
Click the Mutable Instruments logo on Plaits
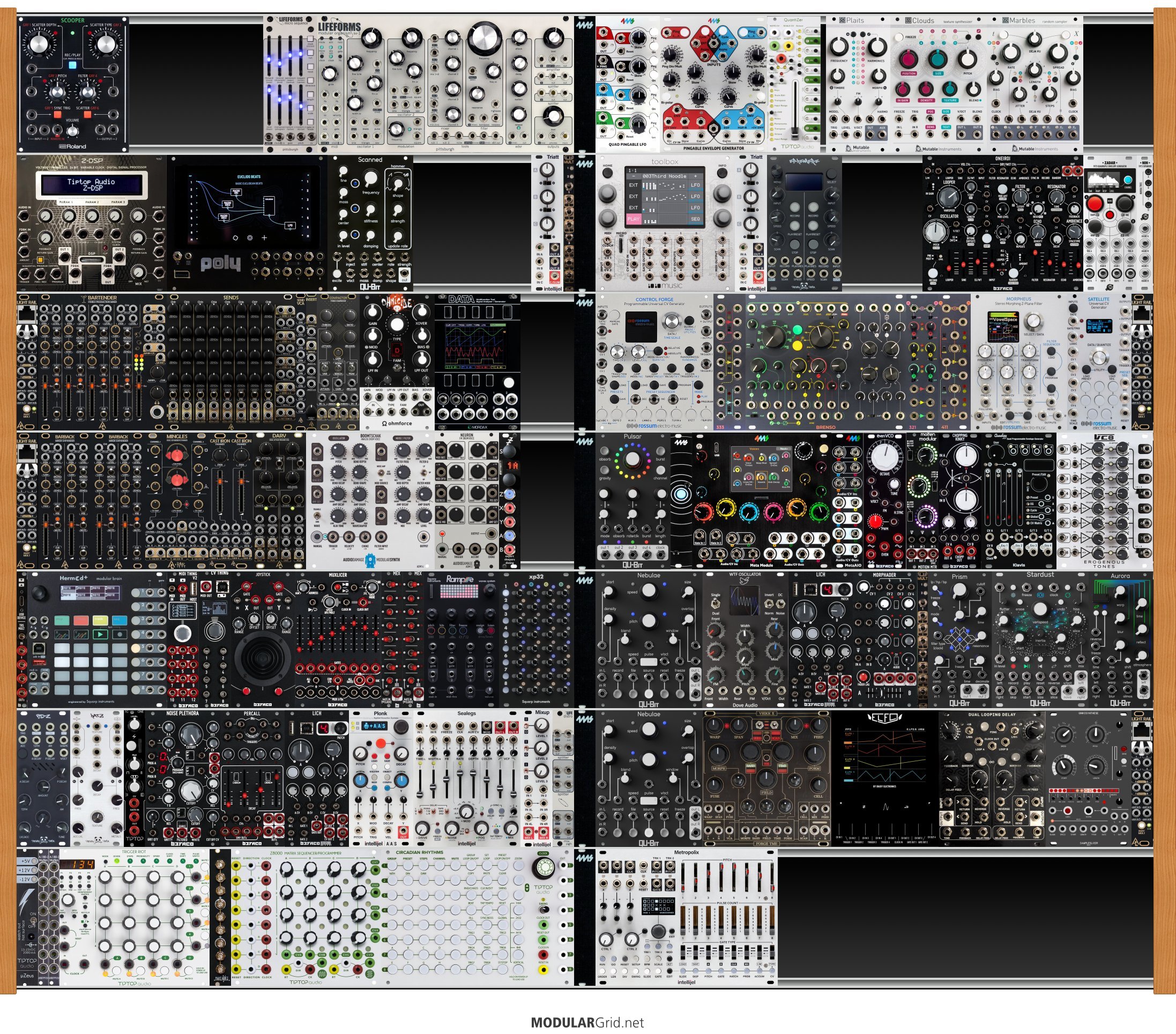(x=857, y=148)
